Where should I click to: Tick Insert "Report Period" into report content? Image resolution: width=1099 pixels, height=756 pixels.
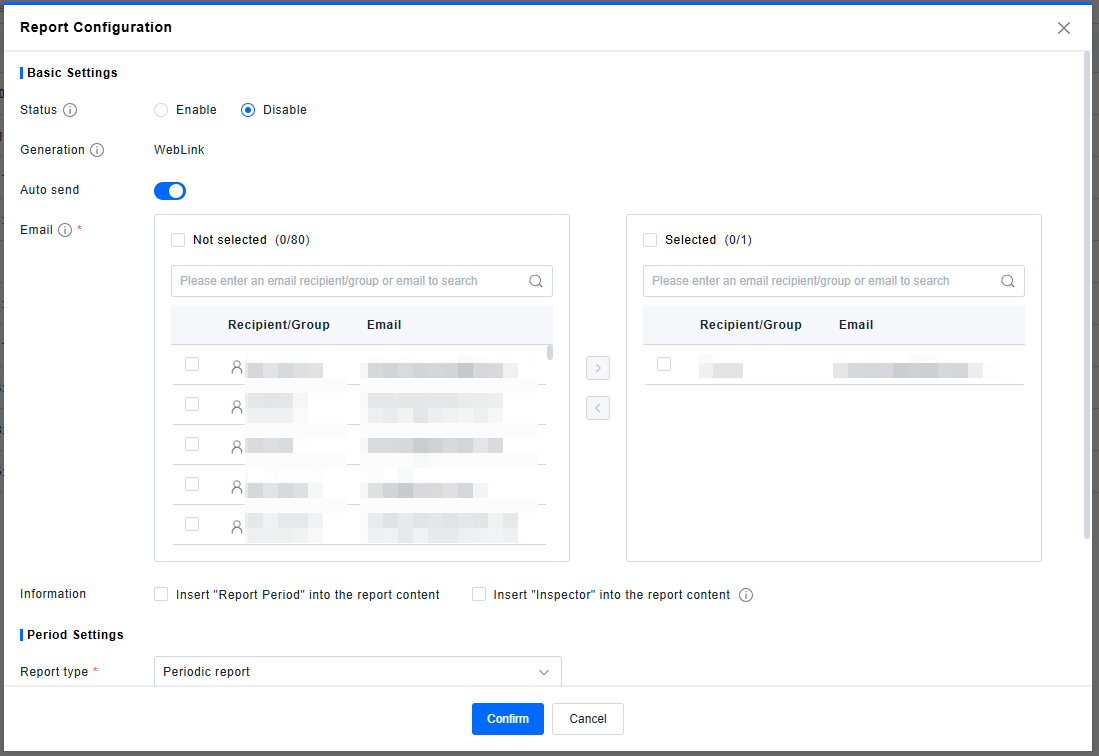tap(161, 594)
